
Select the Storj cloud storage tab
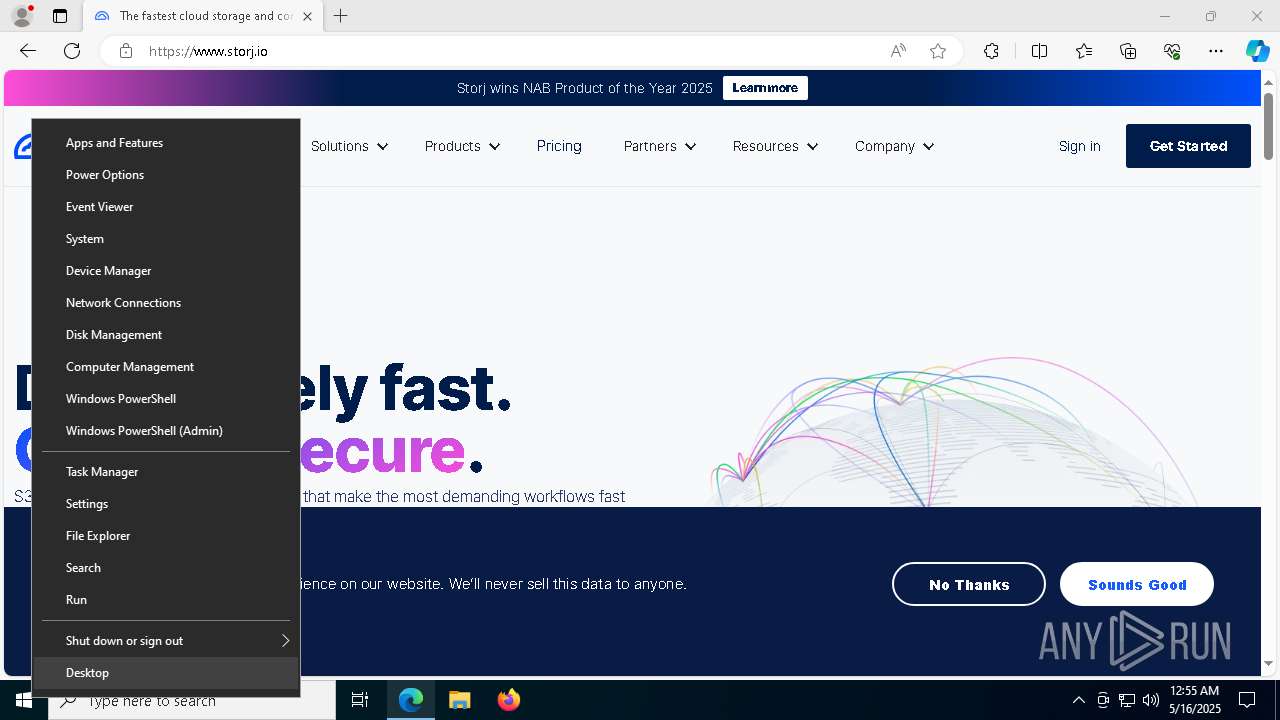click(x=203, y=16)
